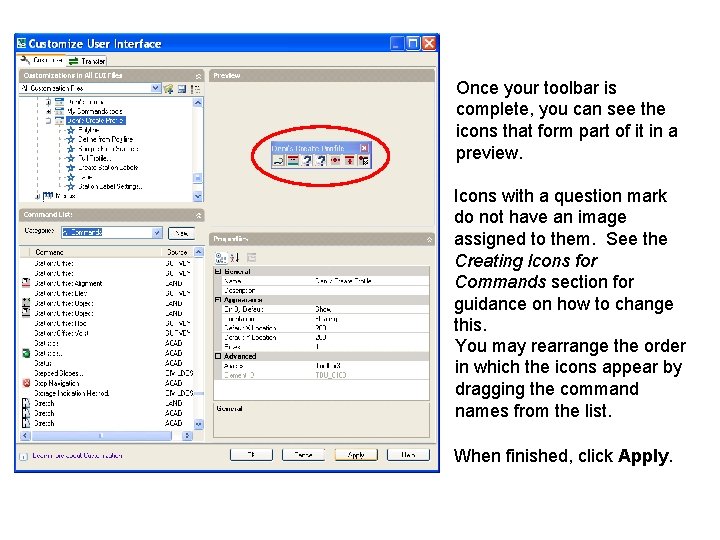This screenshot has height=540, width=720.
Task: Select Define from Polyline in the tree
Action: point(106,139)
